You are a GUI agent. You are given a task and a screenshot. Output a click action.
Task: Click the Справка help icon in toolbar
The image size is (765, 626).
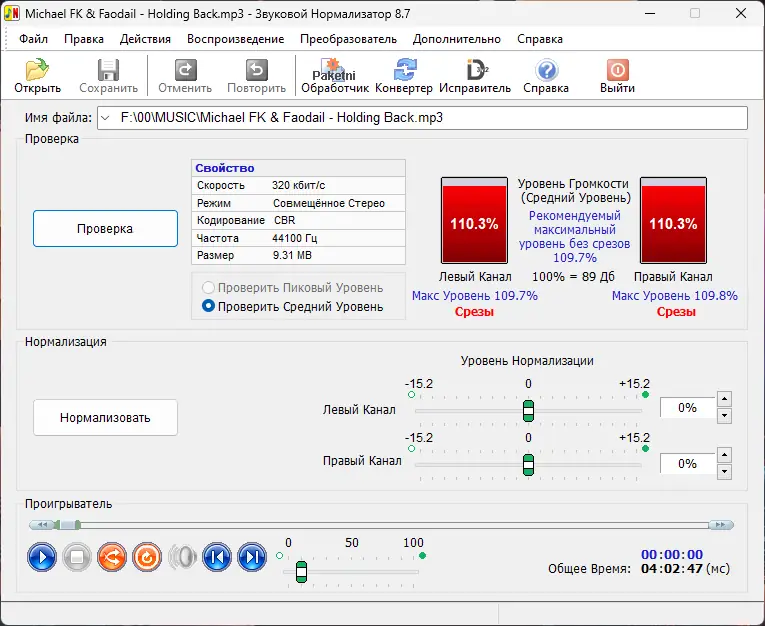pos(546,71)
